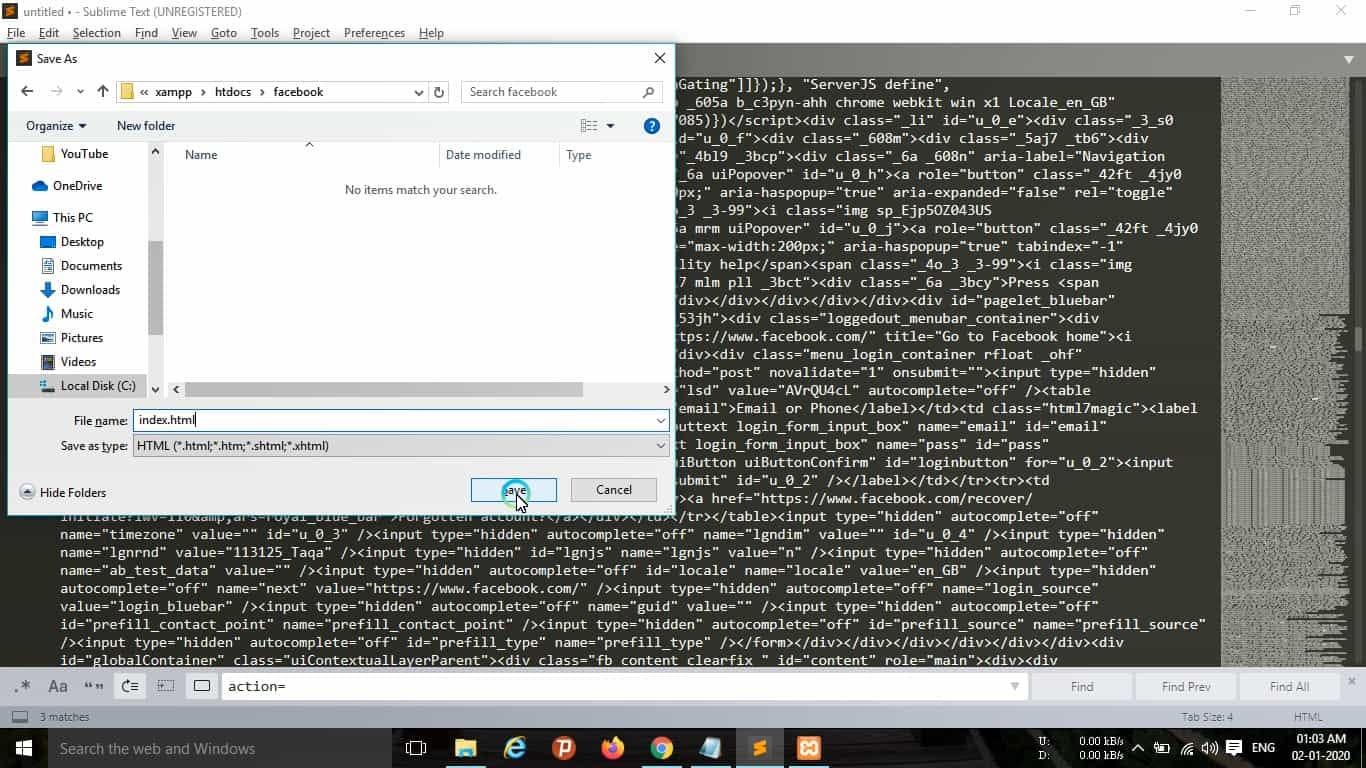1366x768 pixels.
Task: Open the File menu in Sublime Text
Action: [x=16, y=33]
